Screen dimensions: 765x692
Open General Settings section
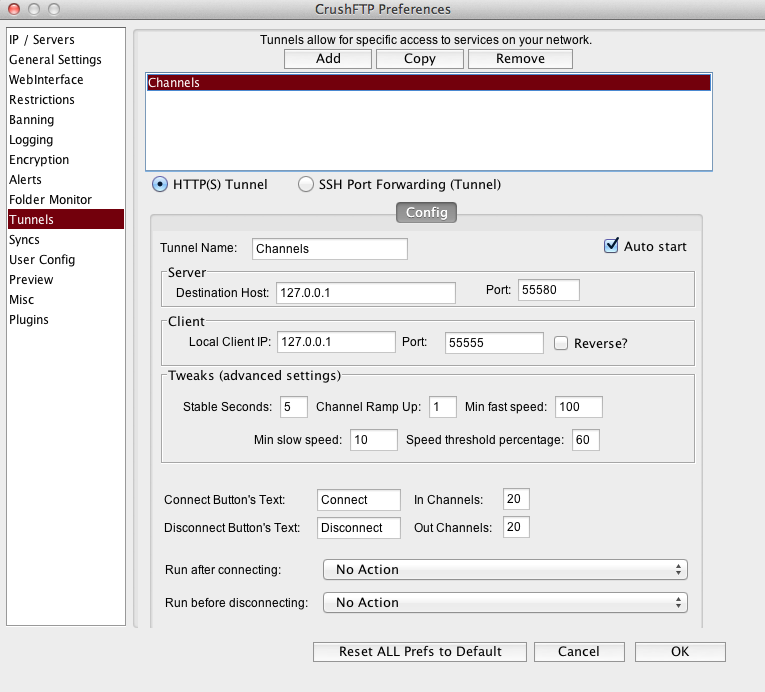[65, 60]
